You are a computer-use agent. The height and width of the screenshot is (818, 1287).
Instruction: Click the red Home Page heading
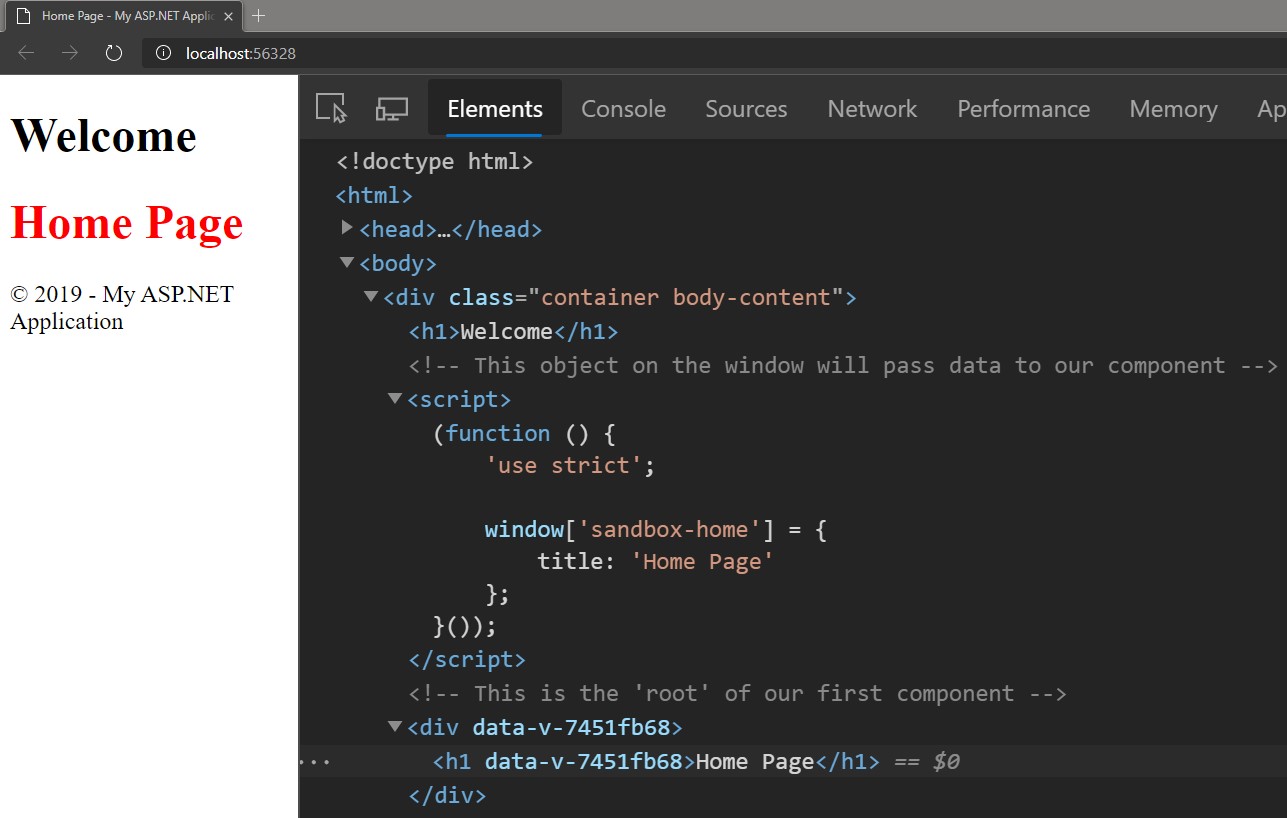coord(127,222)
